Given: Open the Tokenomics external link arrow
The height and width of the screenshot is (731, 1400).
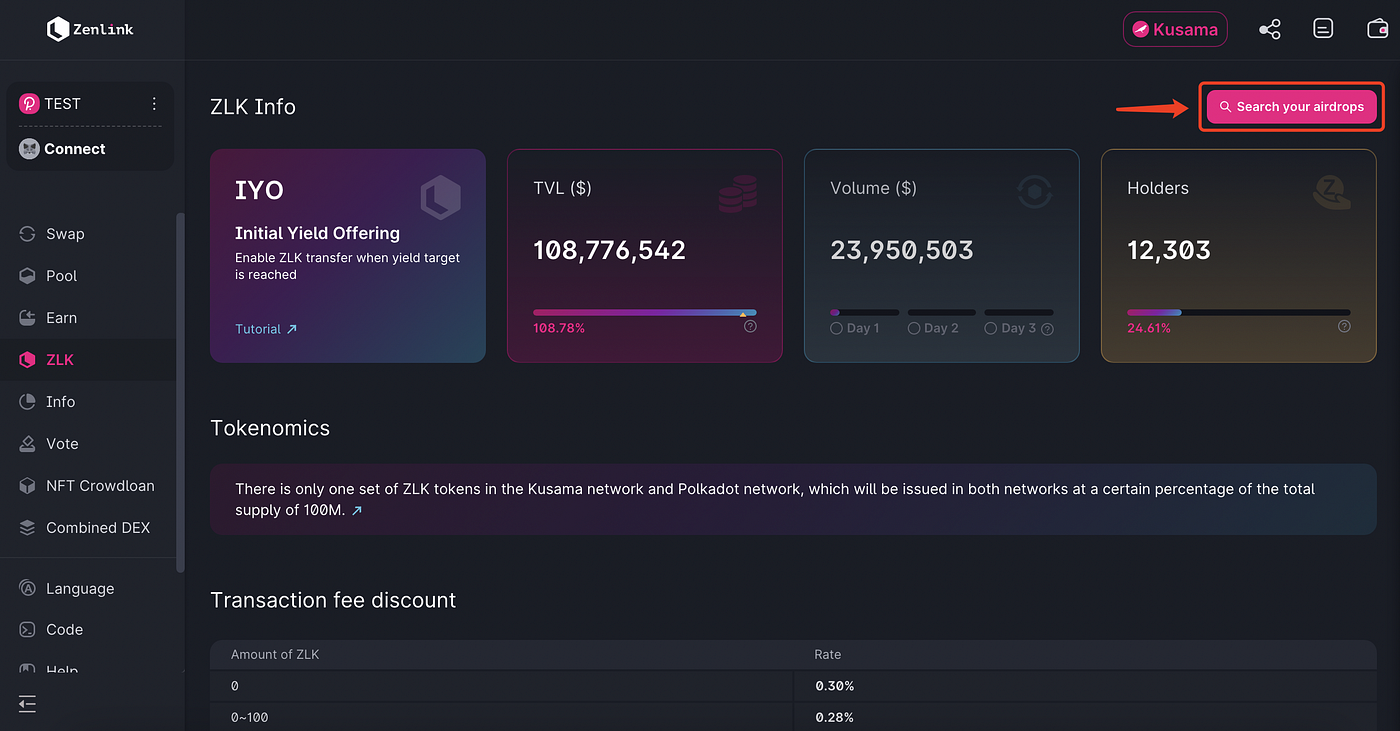Looking at the screenshot, I should click(357, 511).
